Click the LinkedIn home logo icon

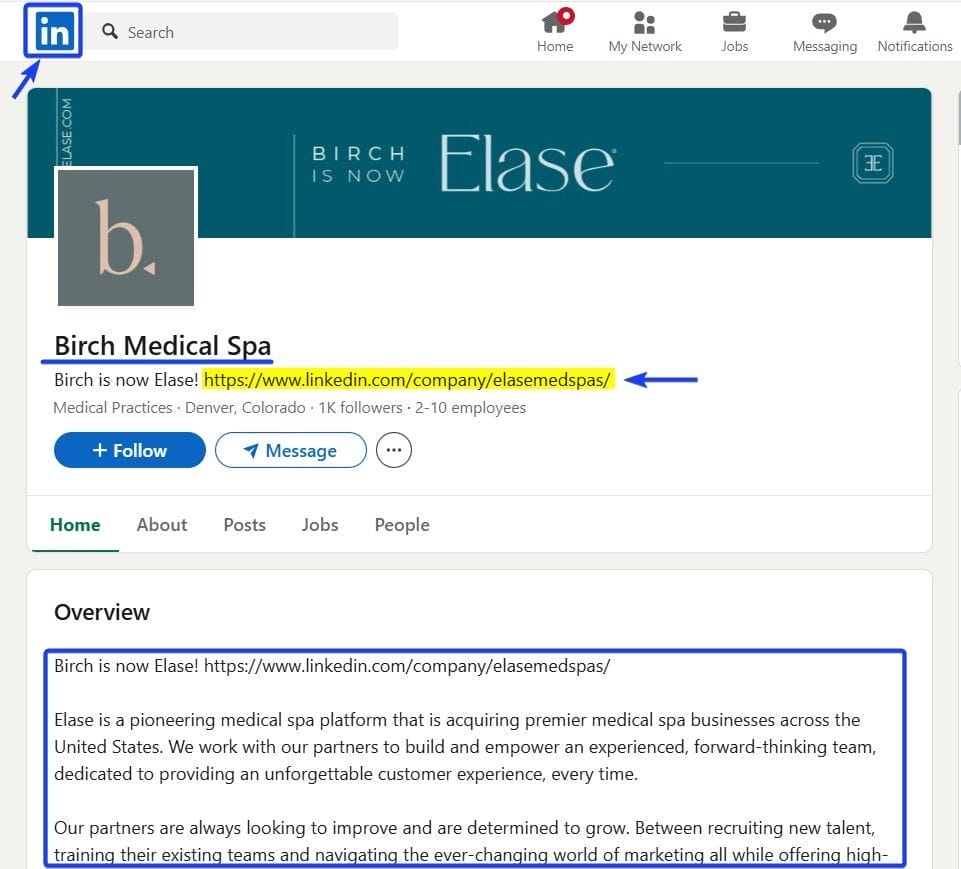50,31
